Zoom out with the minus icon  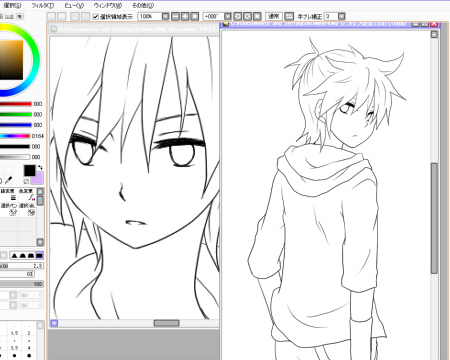[175, 16]
